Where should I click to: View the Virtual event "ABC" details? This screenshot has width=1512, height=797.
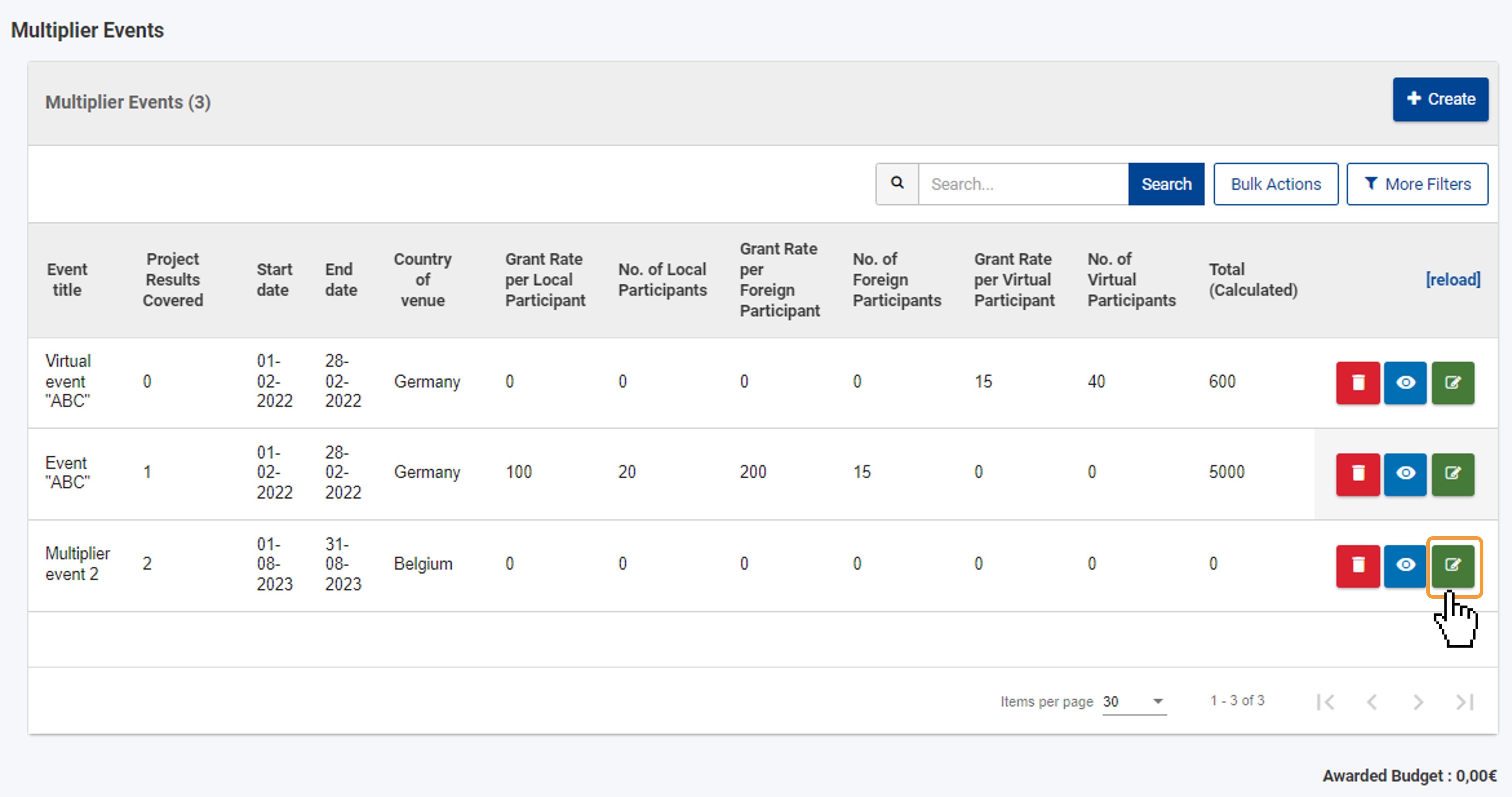pyautogui.click(x=1405, y=382)
